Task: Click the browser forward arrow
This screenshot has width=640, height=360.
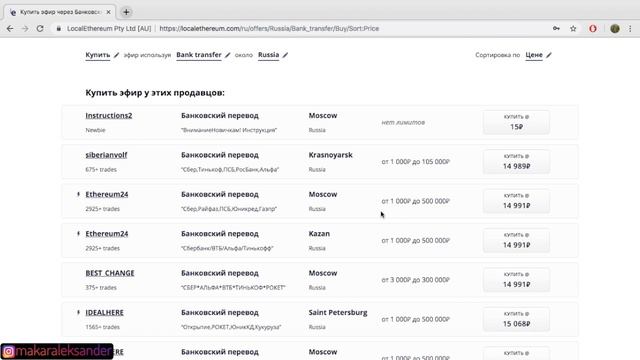Action: 25,29
